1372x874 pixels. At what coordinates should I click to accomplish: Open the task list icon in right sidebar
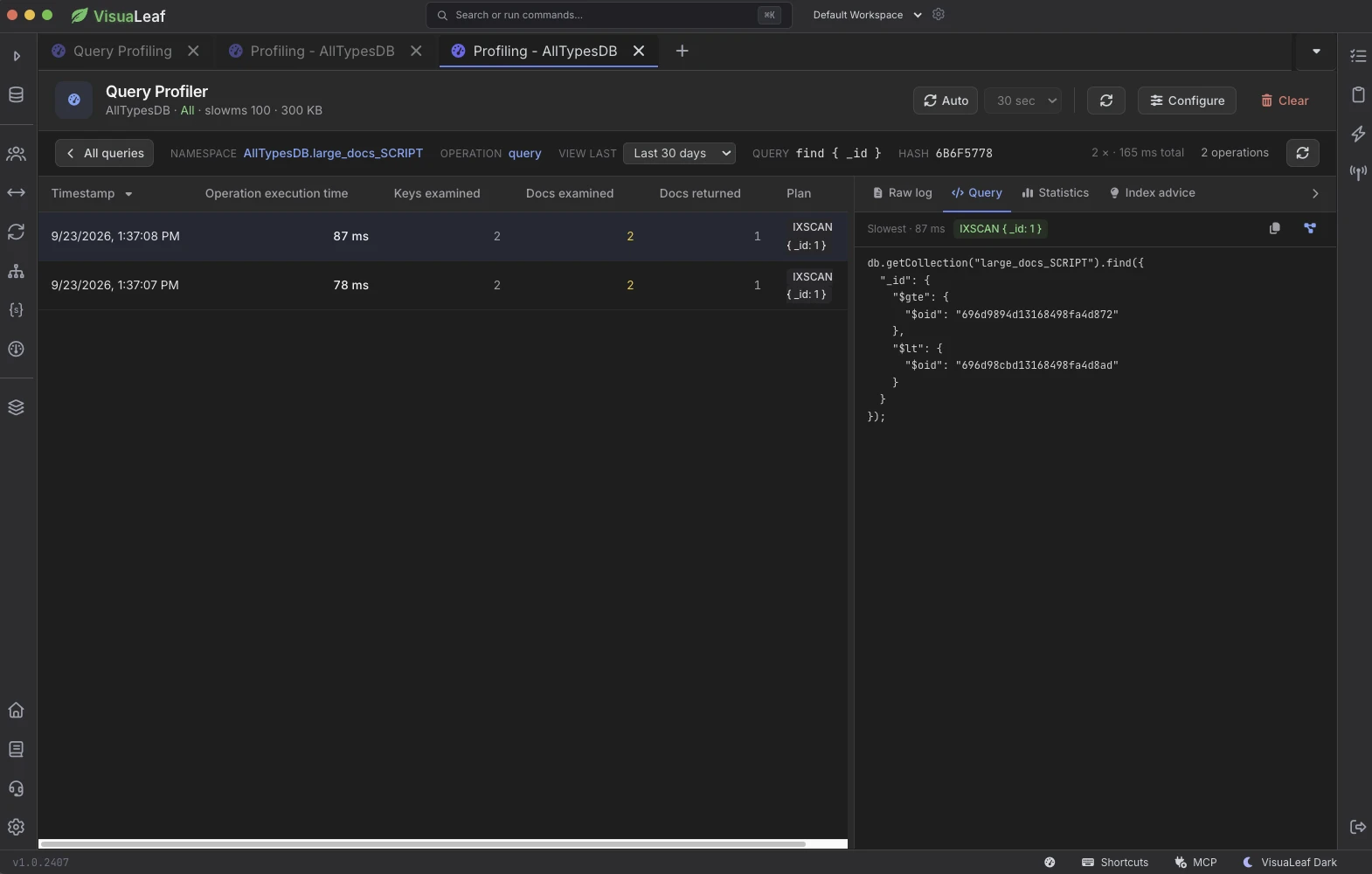pos(1358,56)
